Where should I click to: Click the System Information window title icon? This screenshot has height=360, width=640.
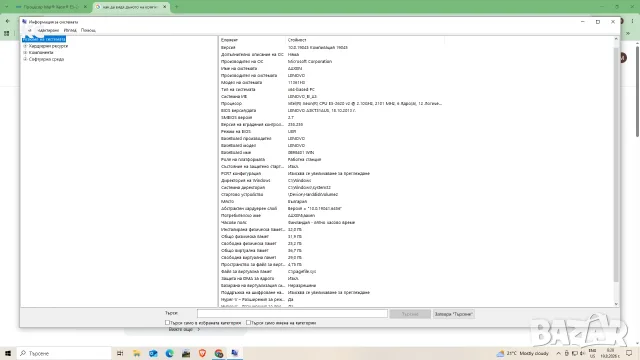coord(24,22)
